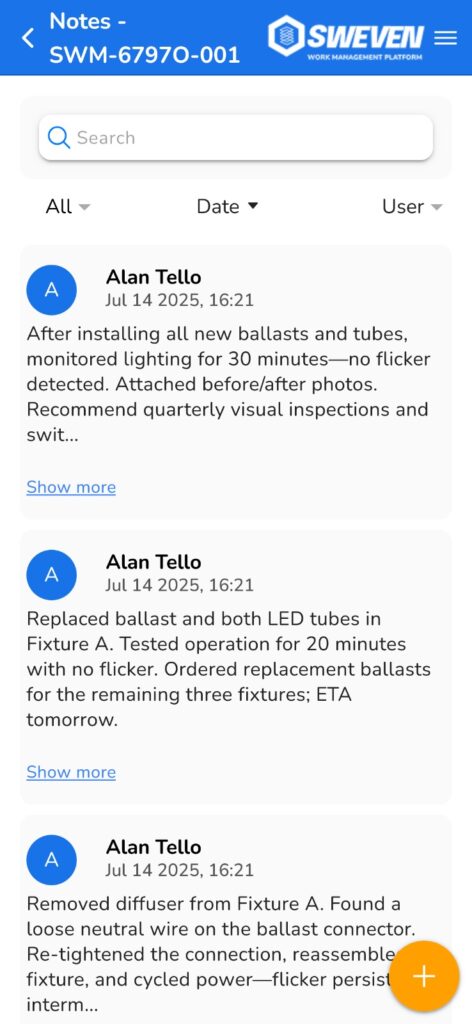Tap the orange plus add-note button

click(424, 976)
